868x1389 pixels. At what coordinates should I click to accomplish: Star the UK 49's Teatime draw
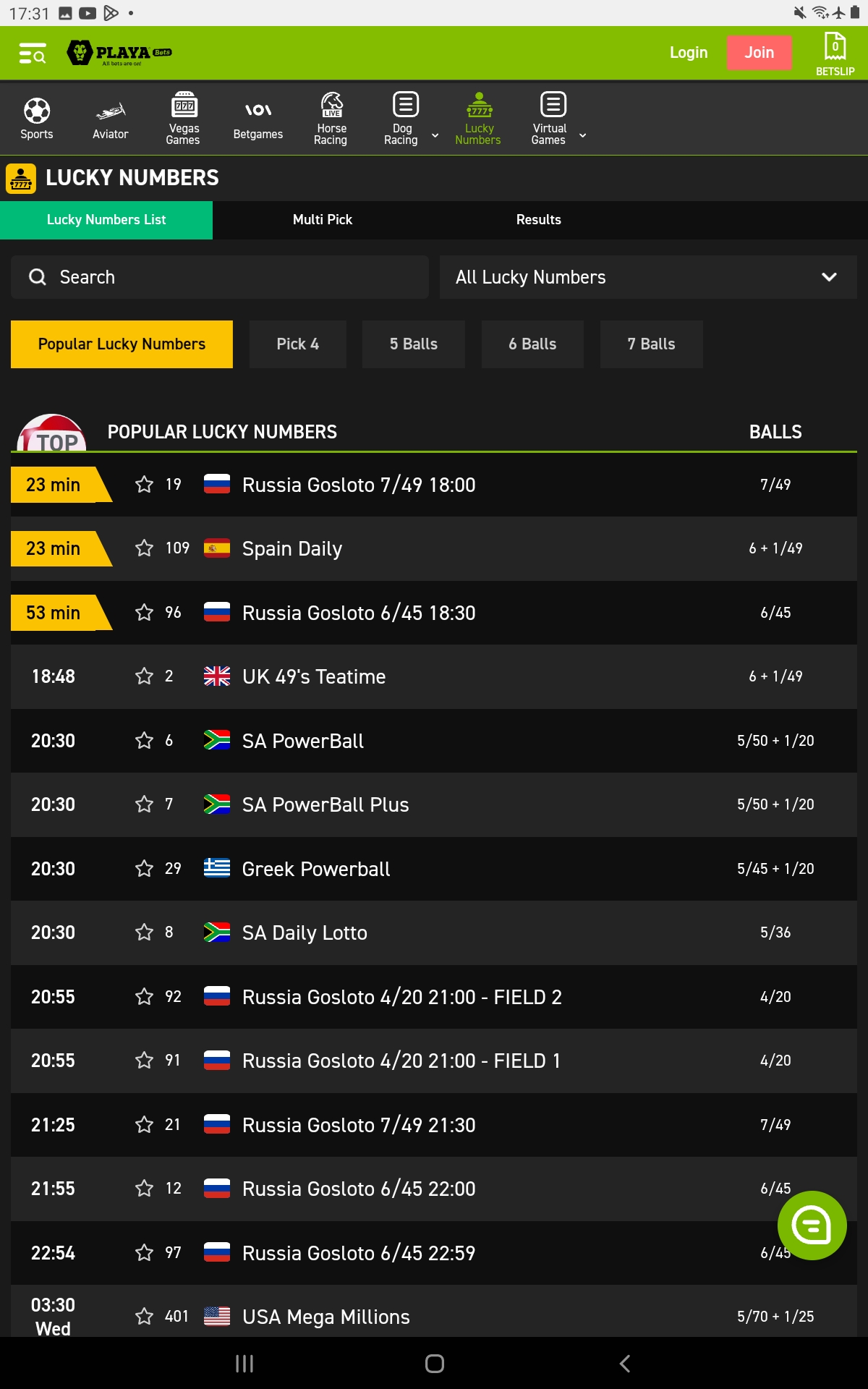point(145,676)
